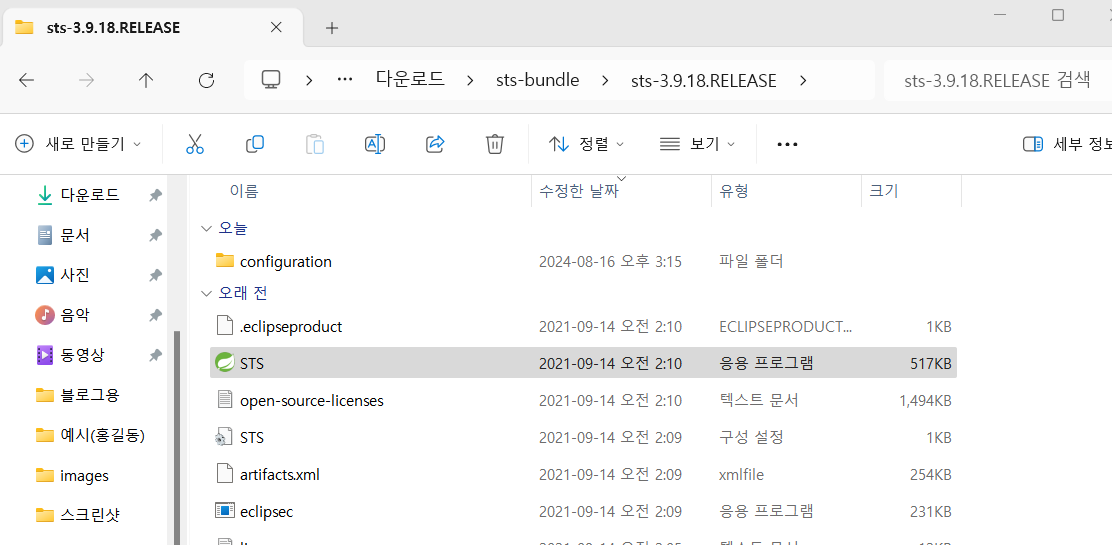1112x545 pixels.
Task: Go back with the left arrow
Action: point(26,80)
